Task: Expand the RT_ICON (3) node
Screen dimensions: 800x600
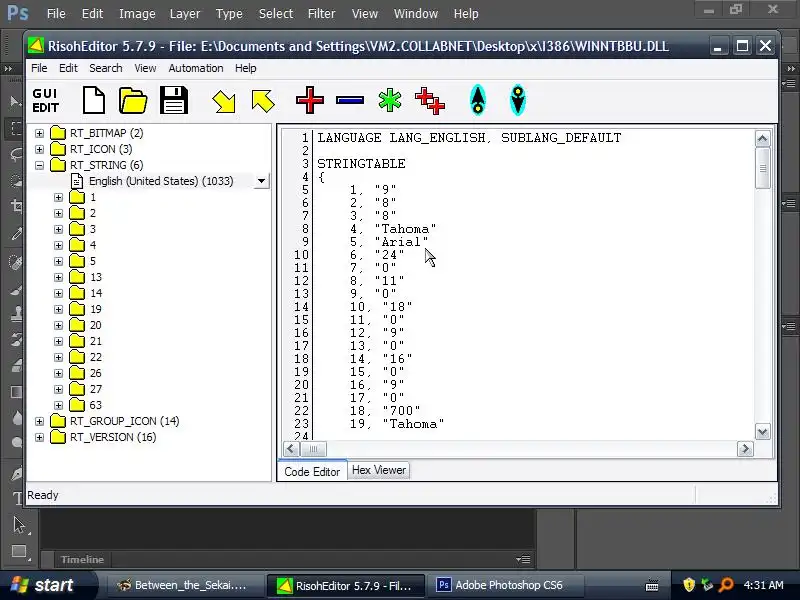Action: [39, 149]
